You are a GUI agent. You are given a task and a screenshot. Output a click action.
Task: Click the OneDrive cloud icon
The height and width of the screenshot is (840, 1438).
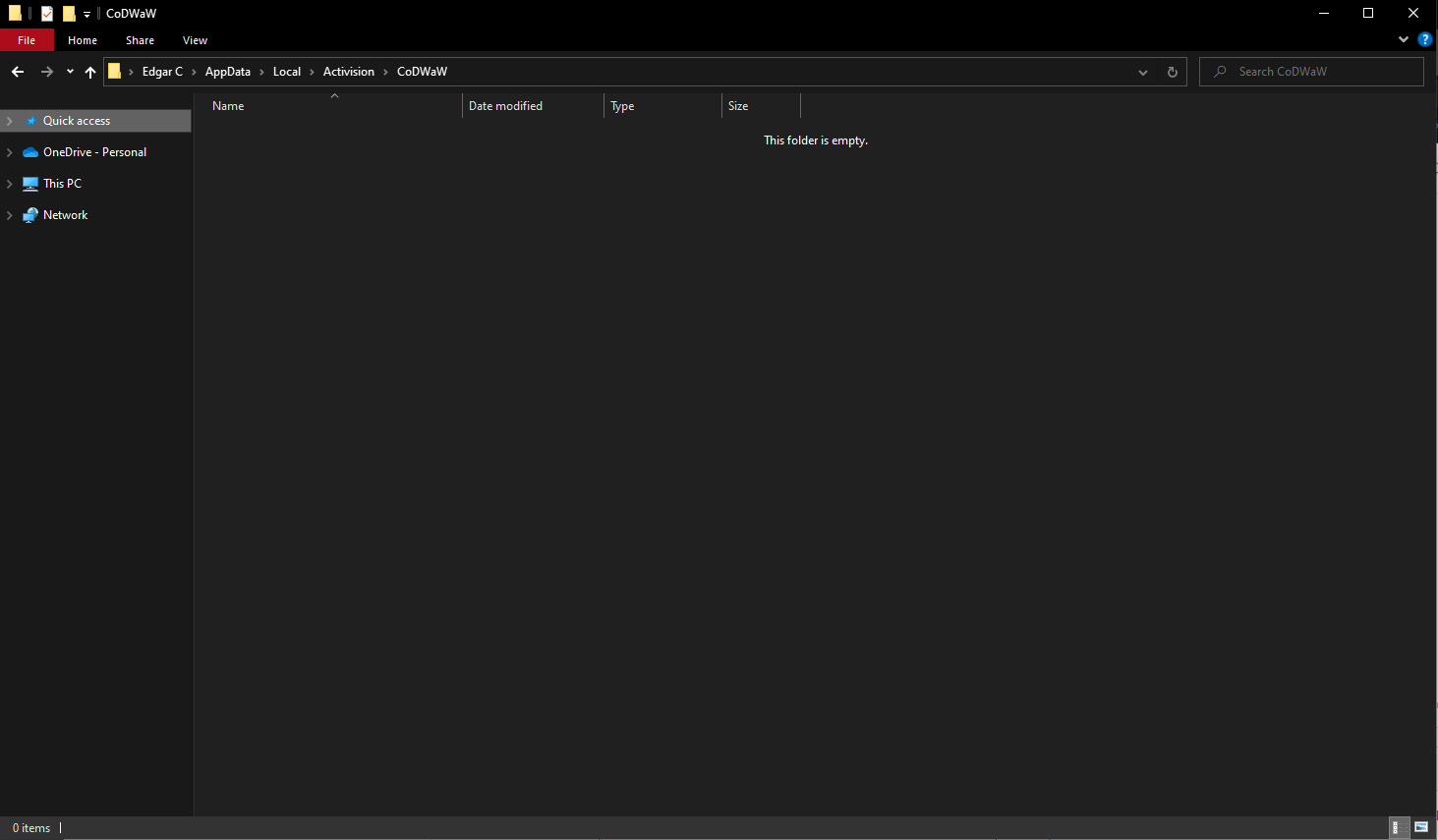click(x=30, y=152)
